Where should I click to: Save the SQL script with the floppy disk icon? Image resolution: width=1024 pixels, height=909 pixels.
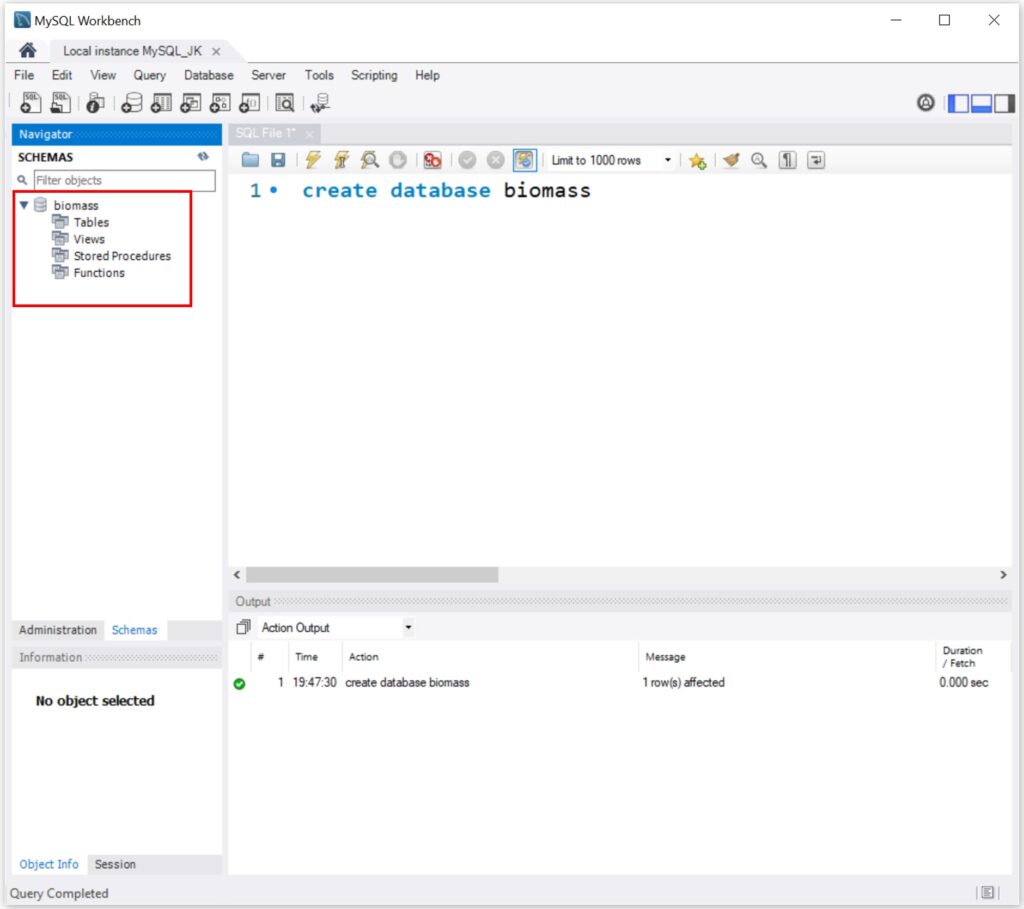278,160
